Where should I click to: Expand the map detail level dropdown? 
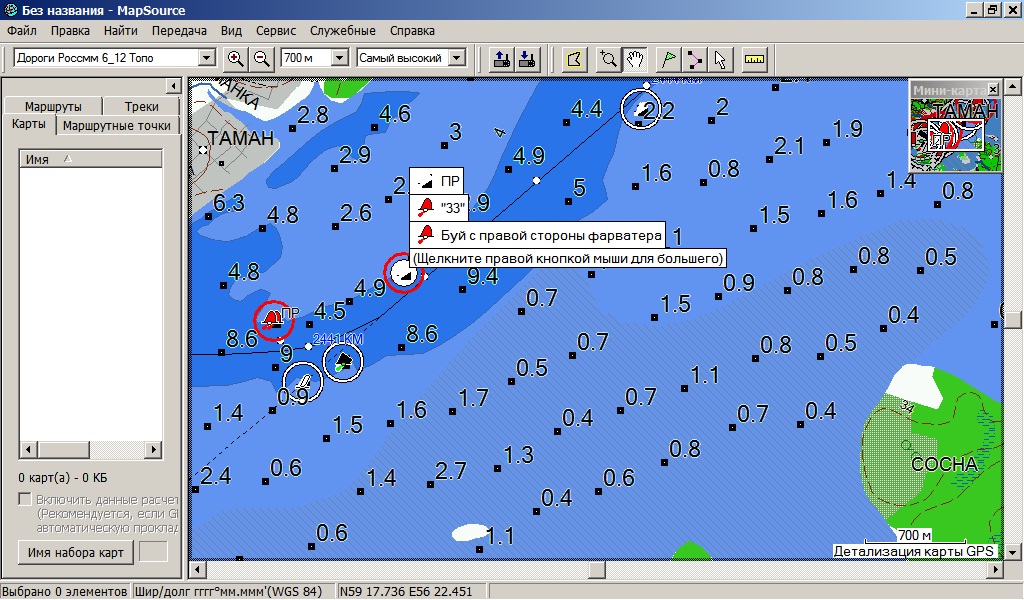coord(458,59)
